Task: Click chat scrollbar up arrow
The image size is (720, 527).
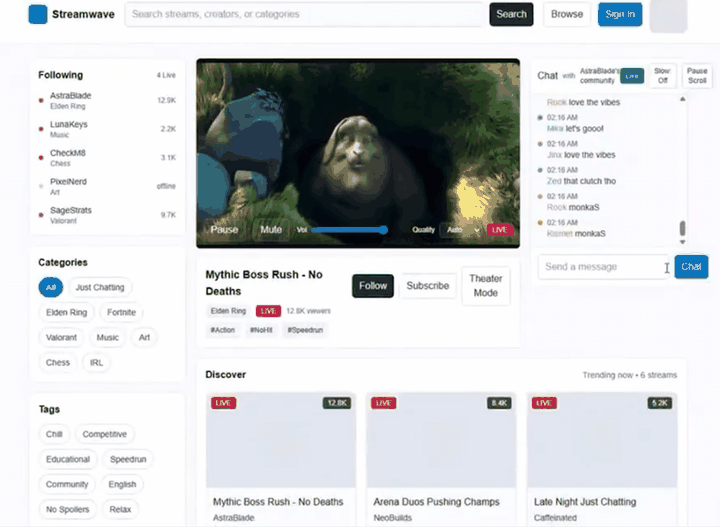Action: (683, 99)
